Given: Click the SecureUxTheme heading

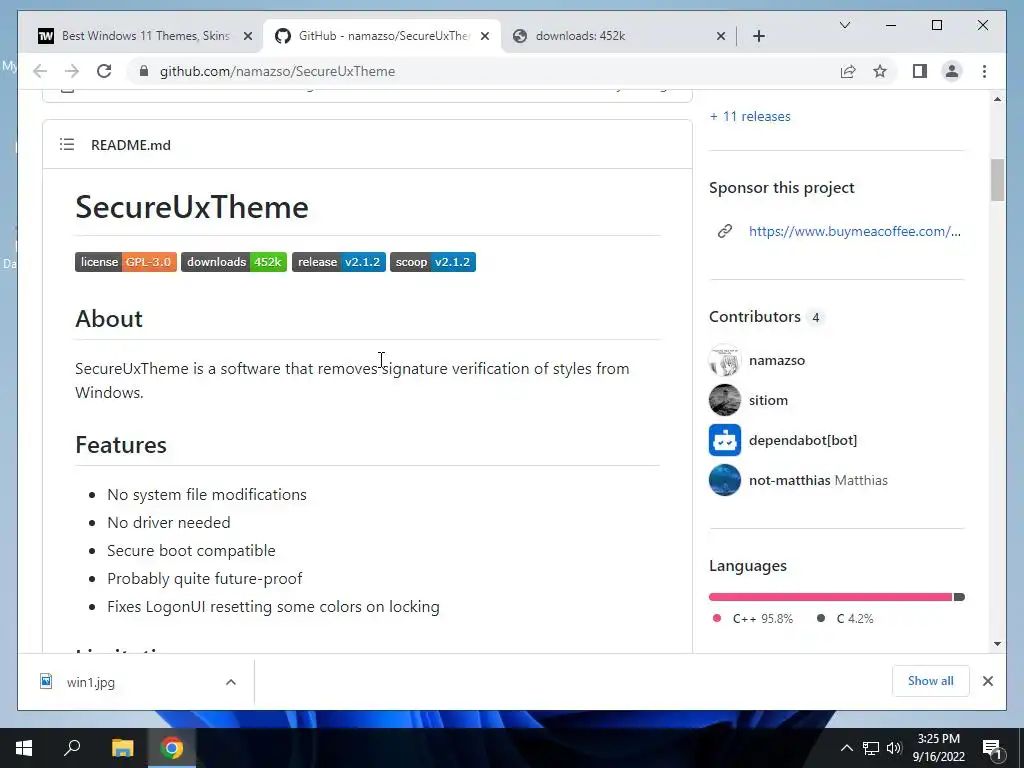Looking at the screenshot, I should coord(192,207).
